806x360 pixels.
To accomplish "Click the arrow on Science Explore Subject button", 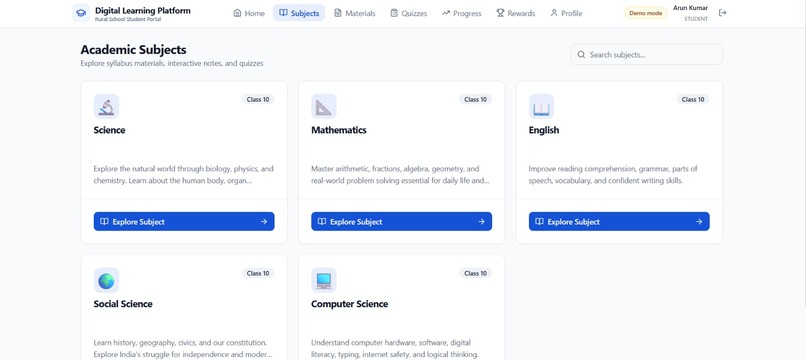I will [264, 222].
